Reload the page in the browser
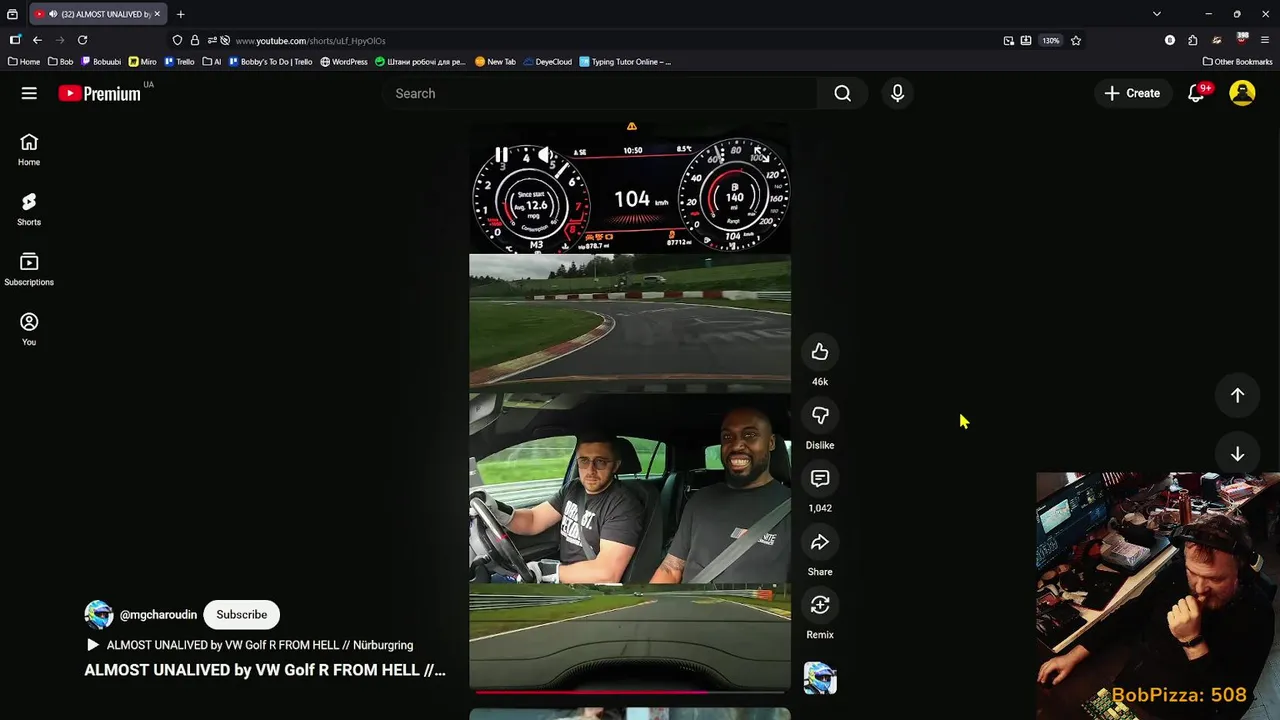 tap(82, 40)
